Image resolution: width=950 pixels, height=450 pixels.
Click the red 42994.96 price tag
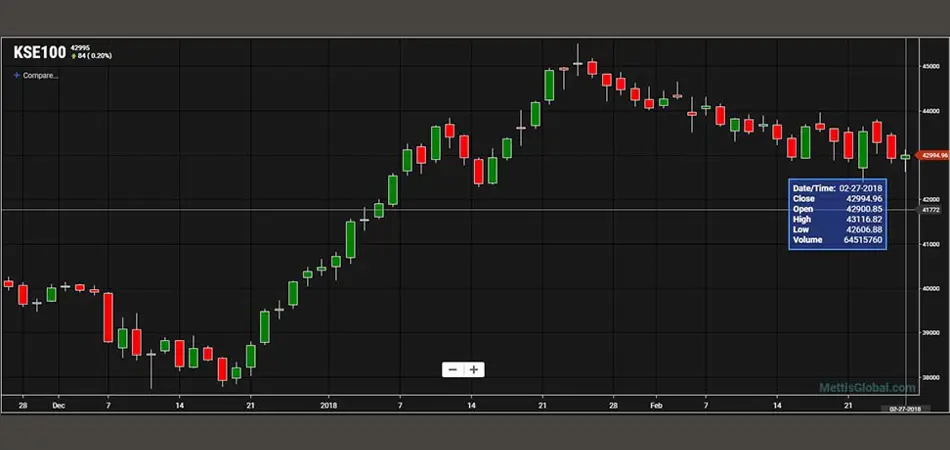(931, 156)
